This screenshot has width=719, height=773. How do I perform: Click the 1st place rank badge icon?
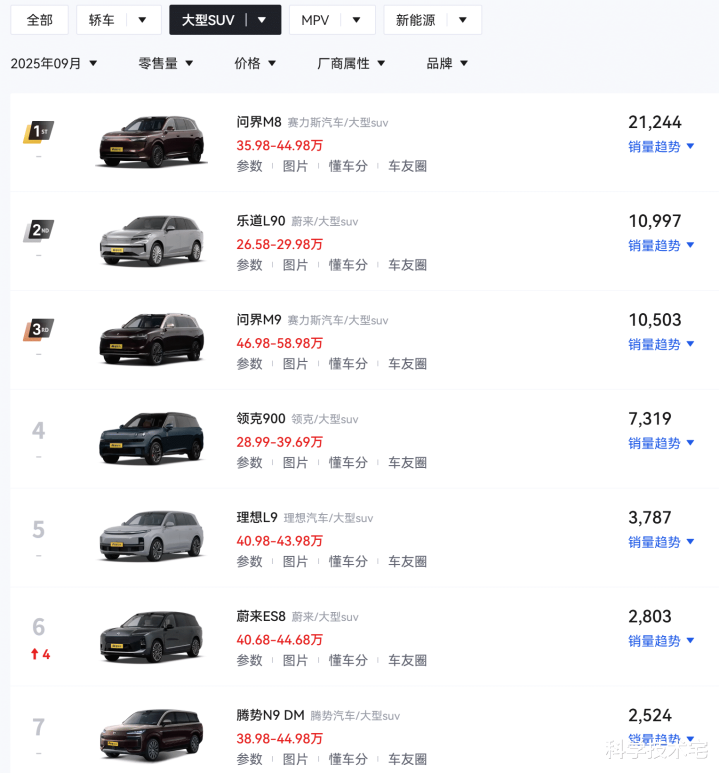[39, 132]
